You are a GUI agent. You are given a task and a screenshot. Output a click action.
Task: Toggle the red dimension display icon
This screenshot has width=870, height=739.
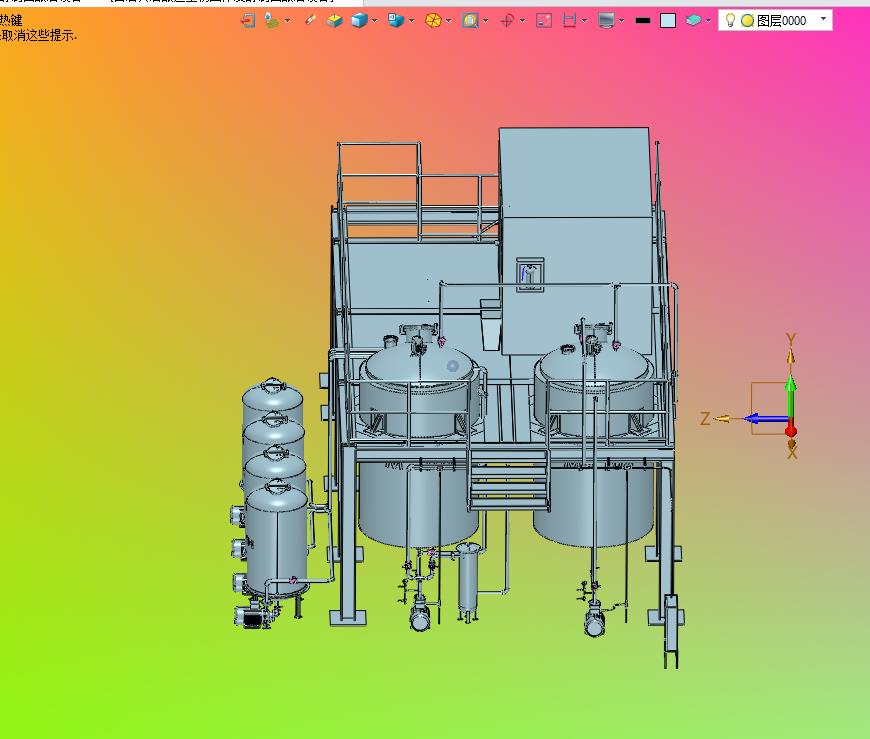coord(569,20)
